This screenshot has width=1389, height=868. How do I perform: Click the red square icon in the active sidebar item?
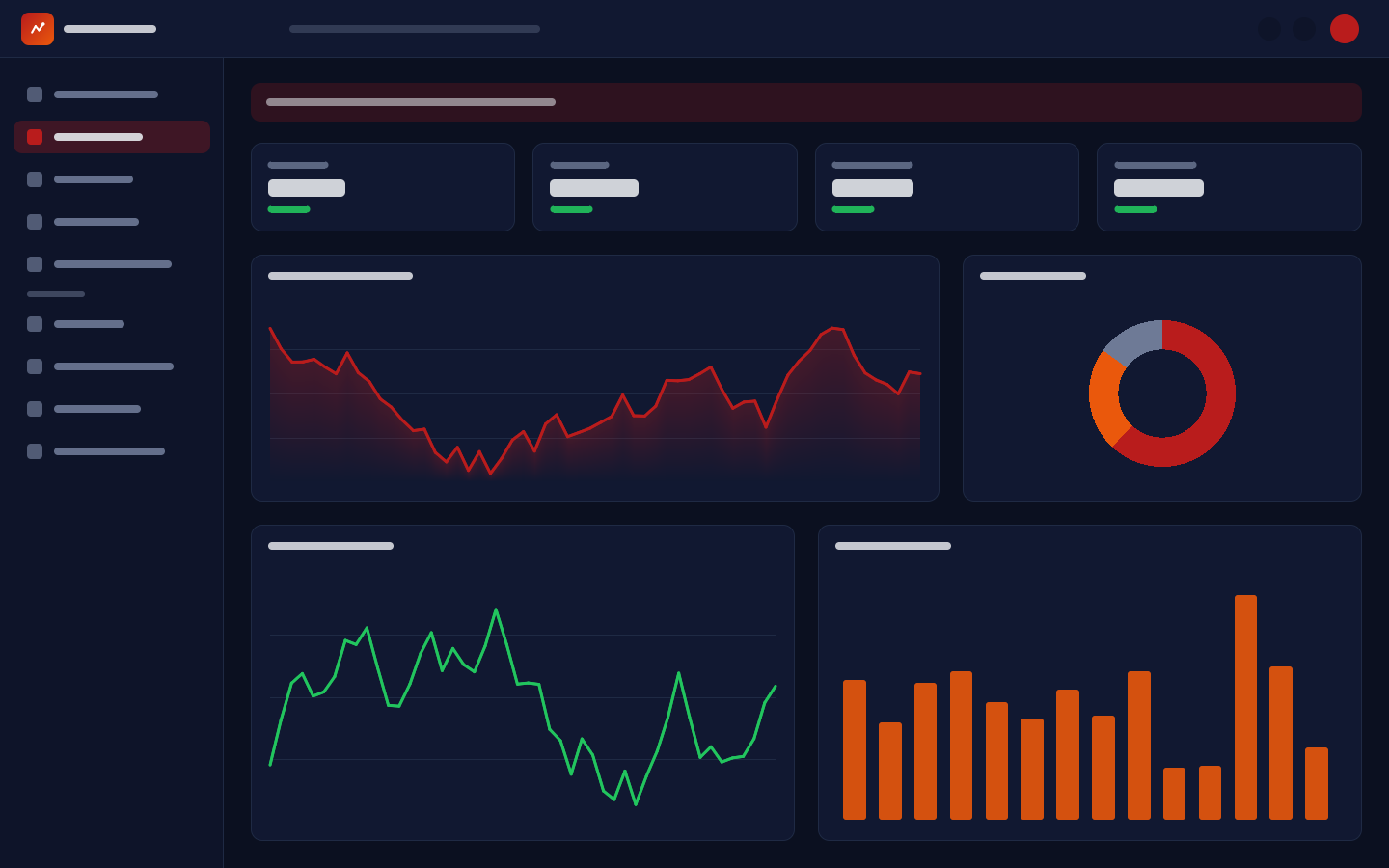tap(35, 137)
